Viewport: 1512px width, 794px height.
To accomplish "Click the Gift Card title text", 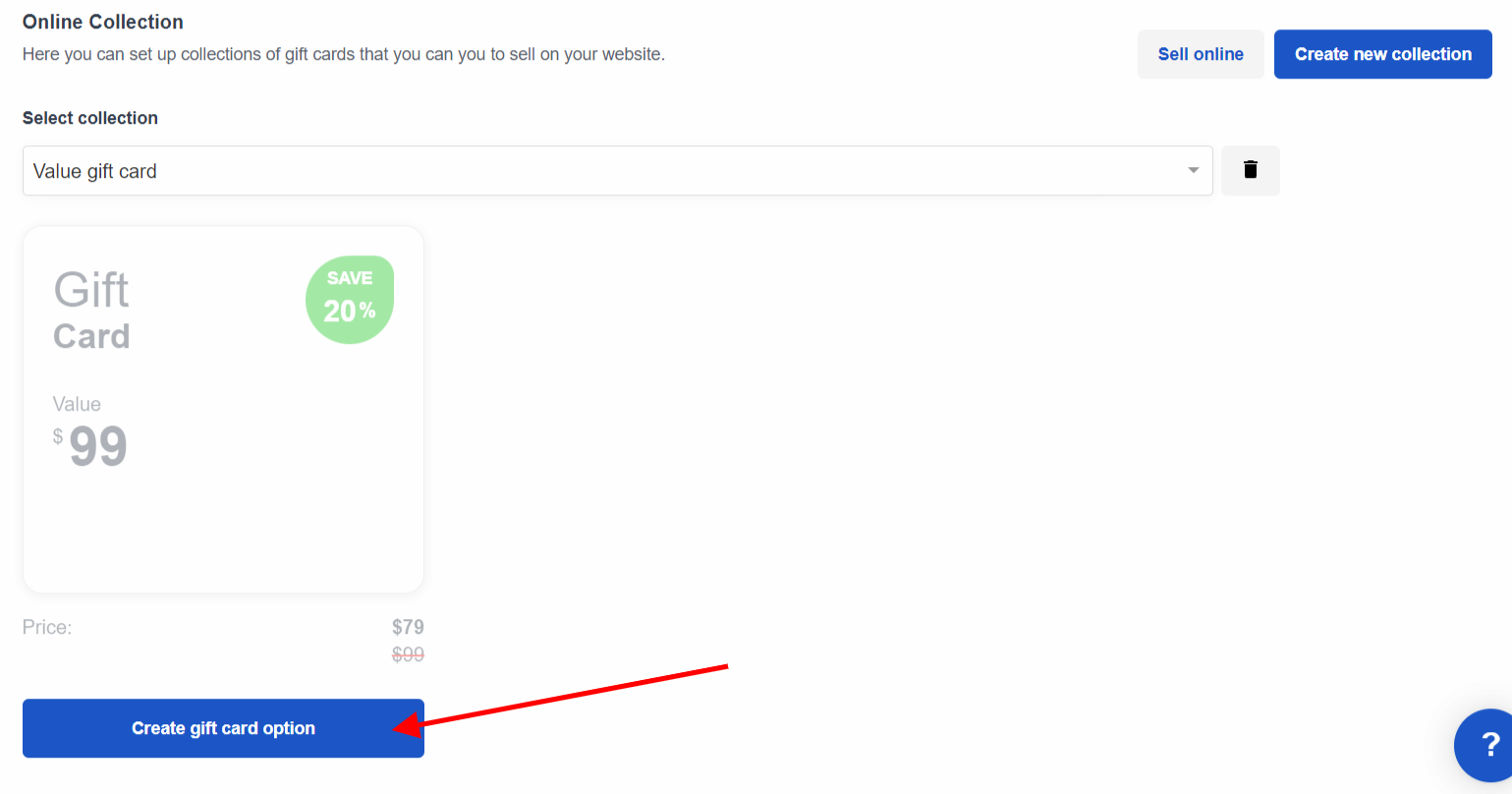I will (91, 311).
